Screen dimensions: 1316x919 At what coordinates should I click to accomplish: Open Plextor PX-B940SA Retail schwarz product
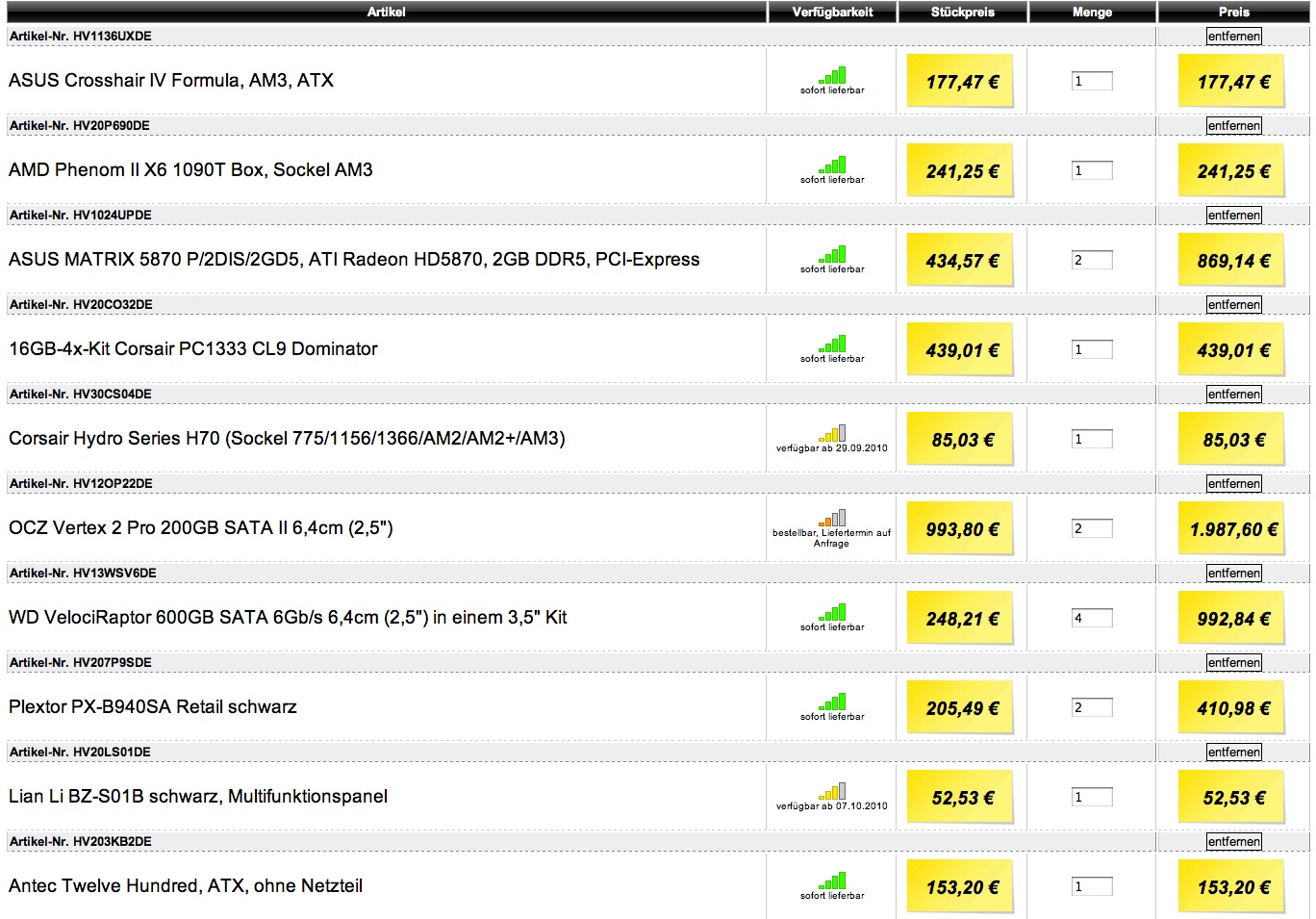point(153,707)
